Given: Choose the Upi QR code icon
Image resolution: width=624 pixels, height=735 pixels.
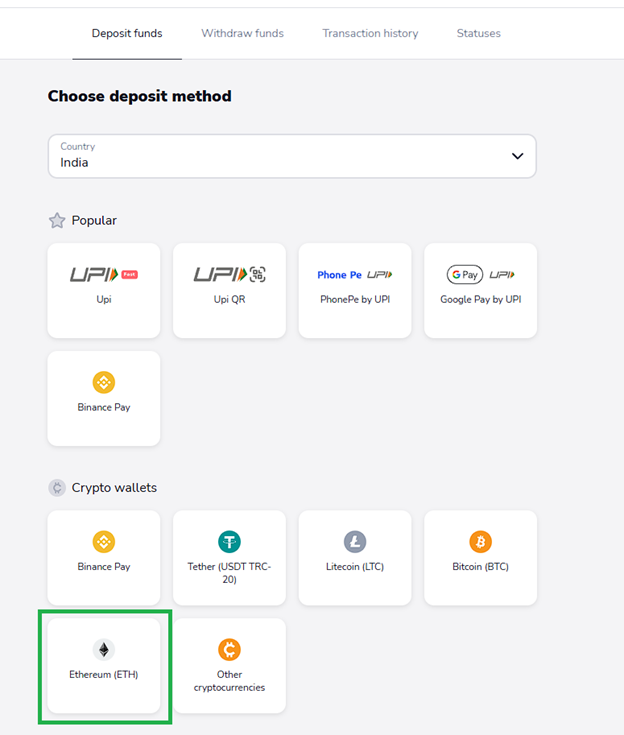Looking at the screenshot, I should 229,274.
